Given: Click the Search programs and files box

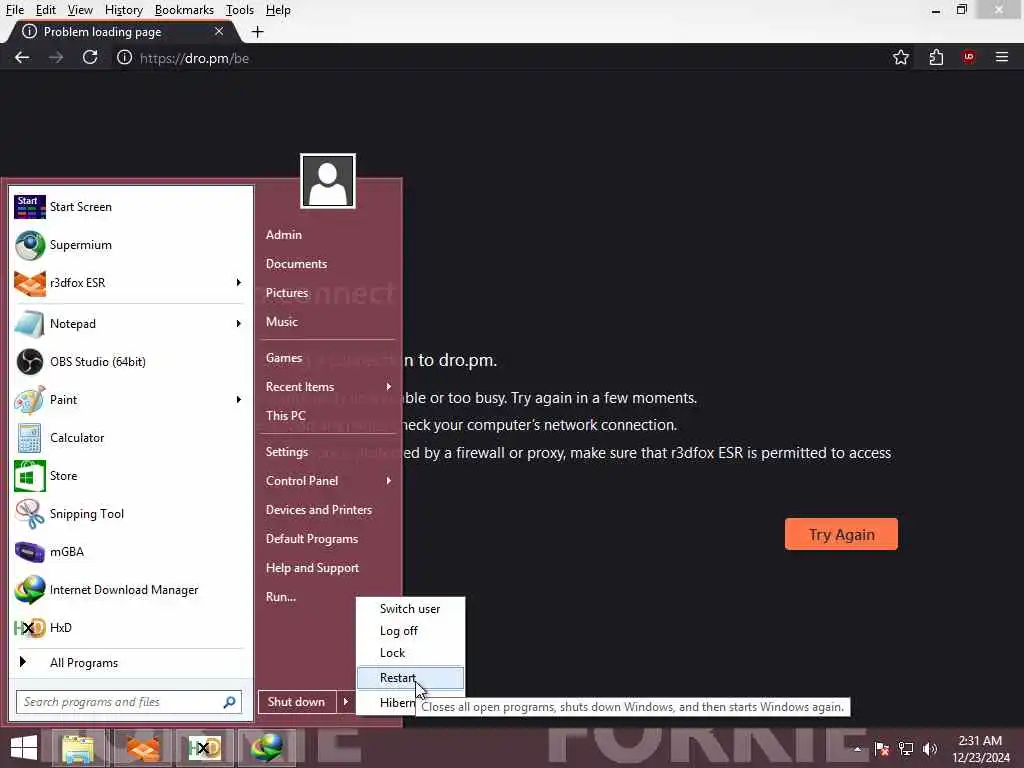Looking at the screenshot, I should (x=129, y=702).
